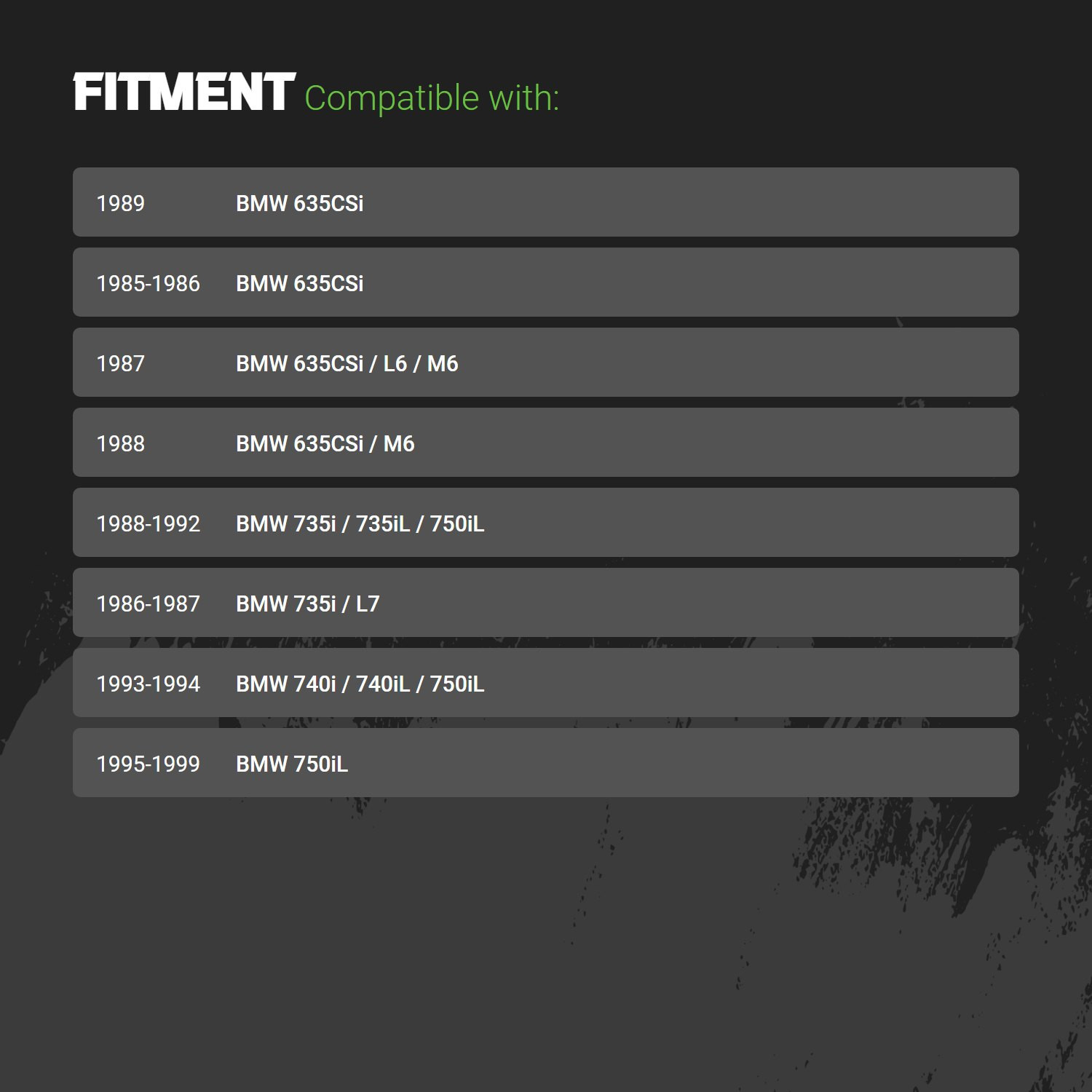Click the BMW 635CSi text in the 1985-1986 row

click(x=300, y=283)
